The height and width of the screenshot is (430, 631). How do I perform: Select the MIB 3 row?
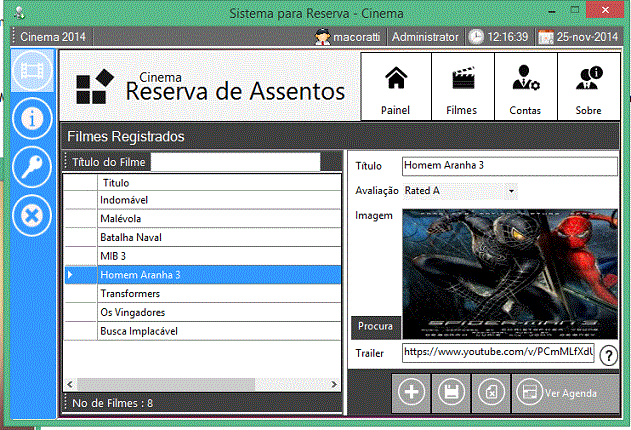tap(202, 256)
